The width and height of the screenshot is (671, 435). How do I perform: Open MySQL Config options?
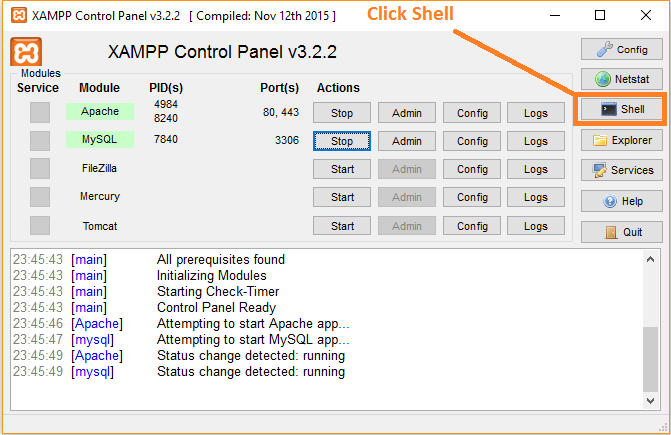(472, 141)
